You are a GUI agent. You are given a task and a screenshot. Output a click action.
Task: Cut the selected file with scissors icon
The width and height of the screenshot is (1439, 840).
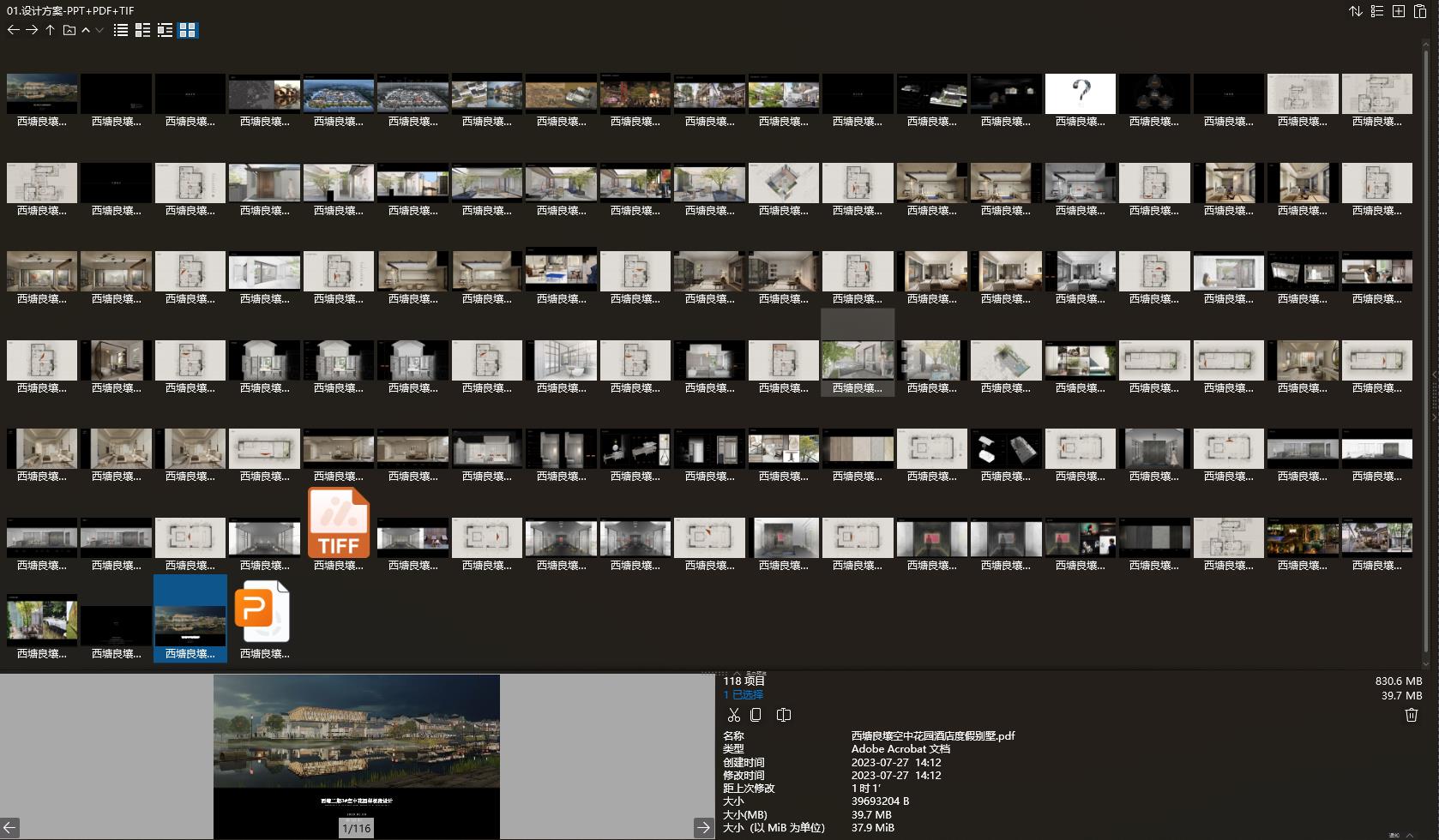(x=733, y=715)
